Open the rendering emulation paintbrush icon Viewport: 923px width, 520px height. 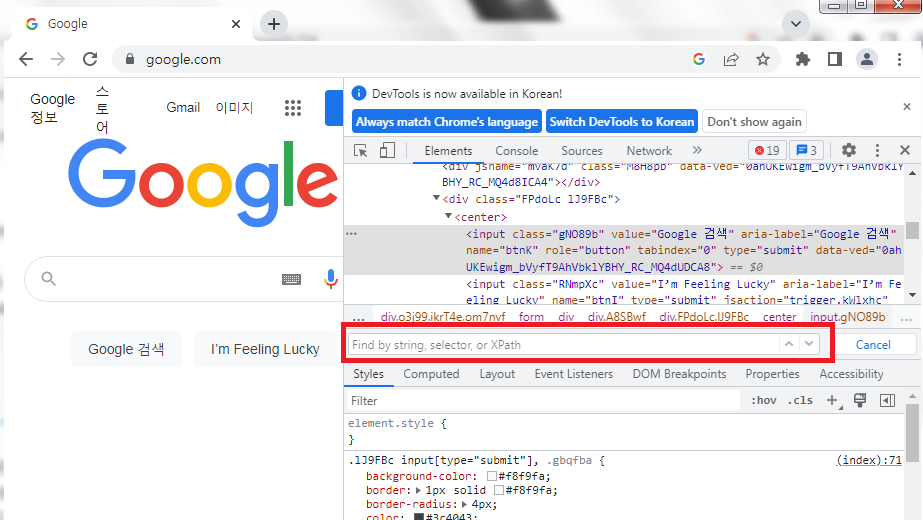click(x=860, y=400)
